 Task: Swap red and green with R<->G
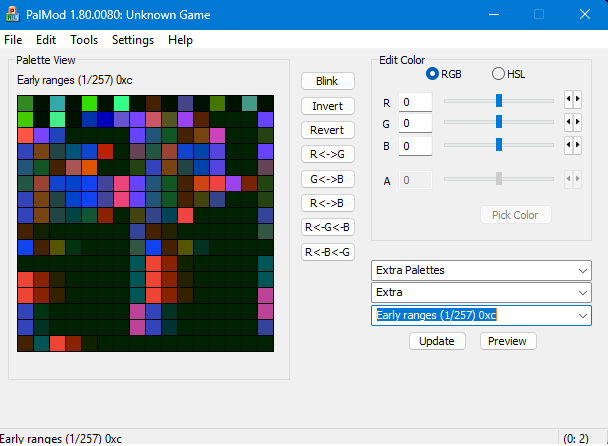point(327,154)
